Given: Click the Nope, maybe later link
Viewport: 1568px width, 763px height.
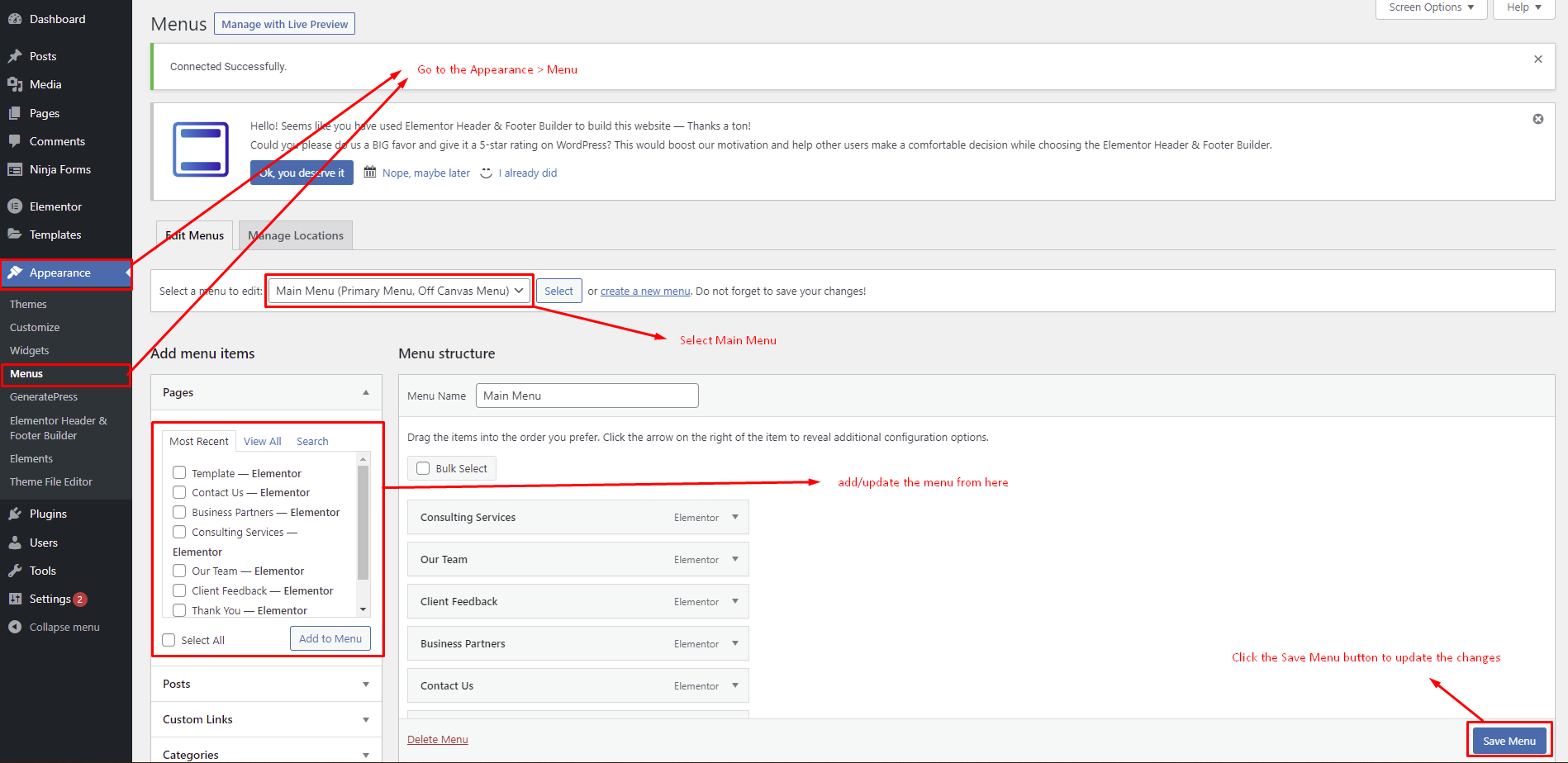Looking at the screenshot, I should point(426,173).
